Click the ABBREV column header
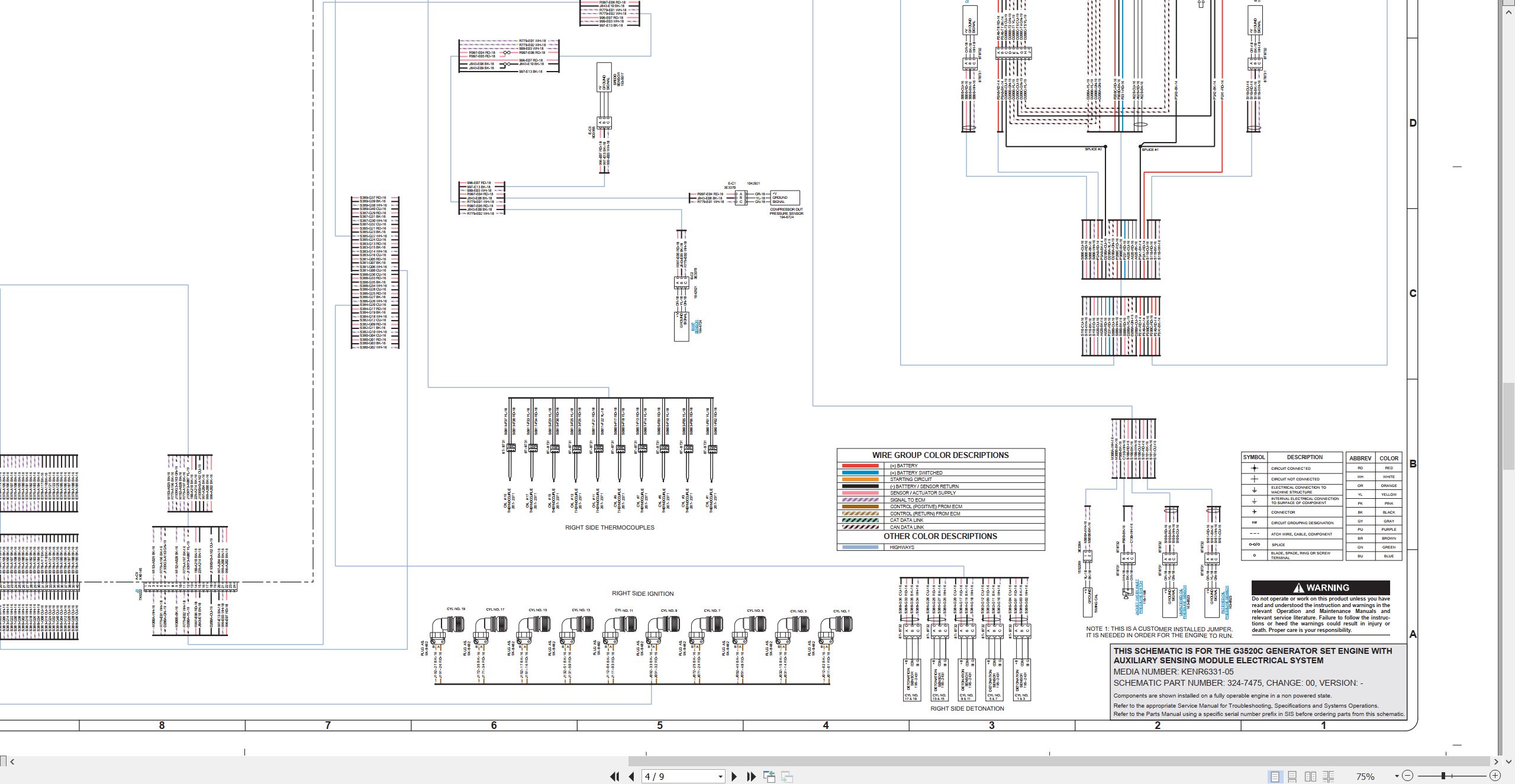 (x=1360, y=459)
